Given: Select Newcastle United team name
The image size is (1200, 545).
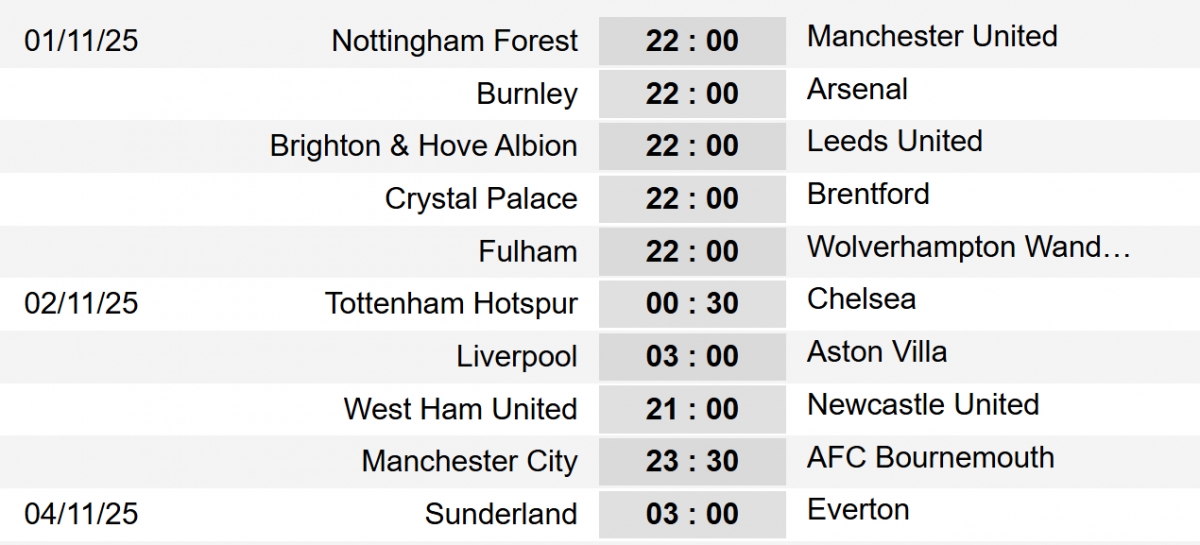Looking at the screenshot, I should pyautogui.click(x=923, y=405).
